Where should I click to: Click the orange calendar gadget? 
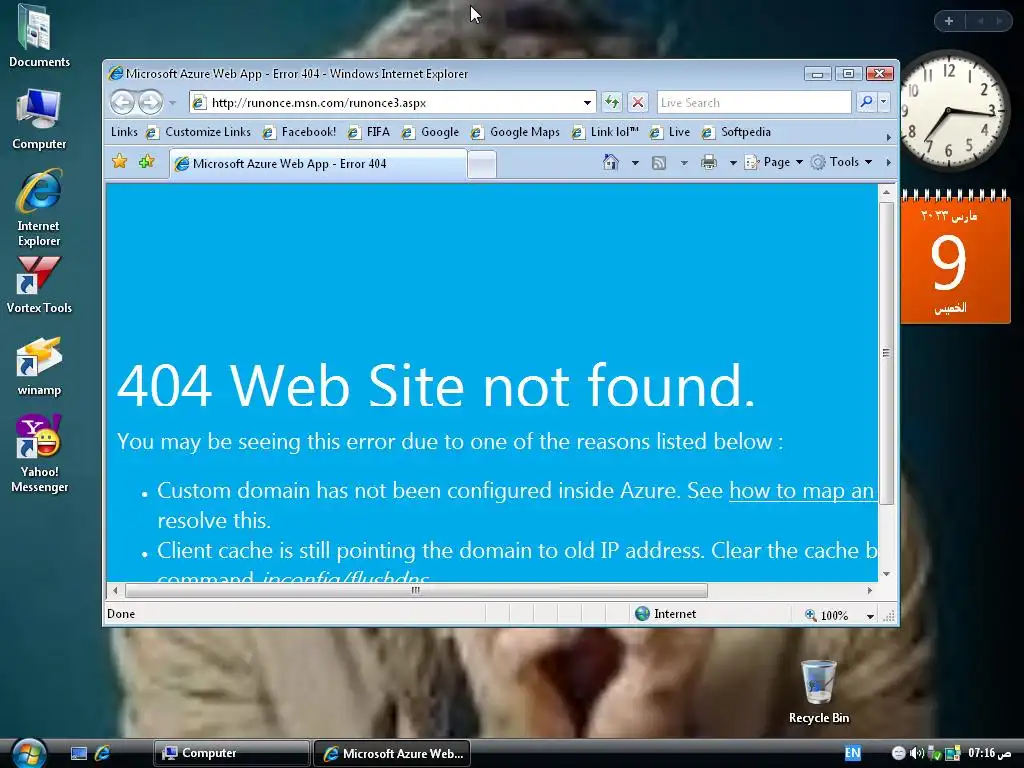tap(955, 257)
